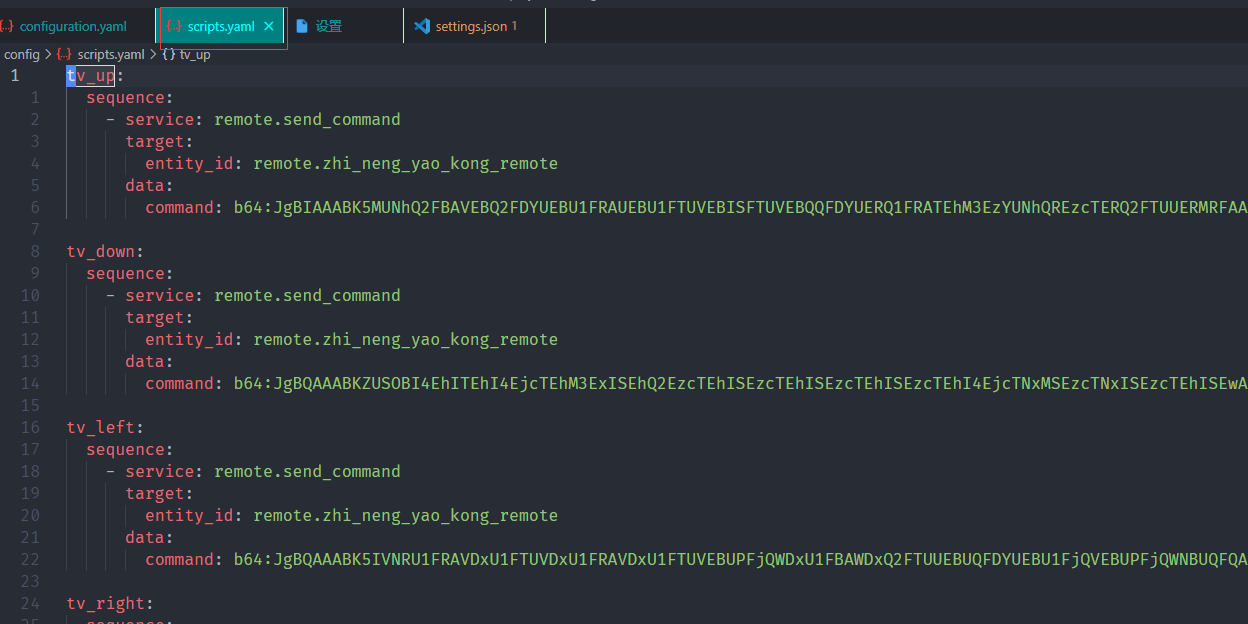Expand the chevron after config breadcrumb
Screen dimensions: 1248x624
(48, 54)
